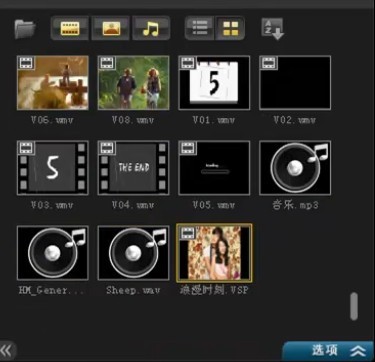Open the add media folder icon
Image resolution: width=375 pixels, height=362 pixels.
[x=25, y=29]
